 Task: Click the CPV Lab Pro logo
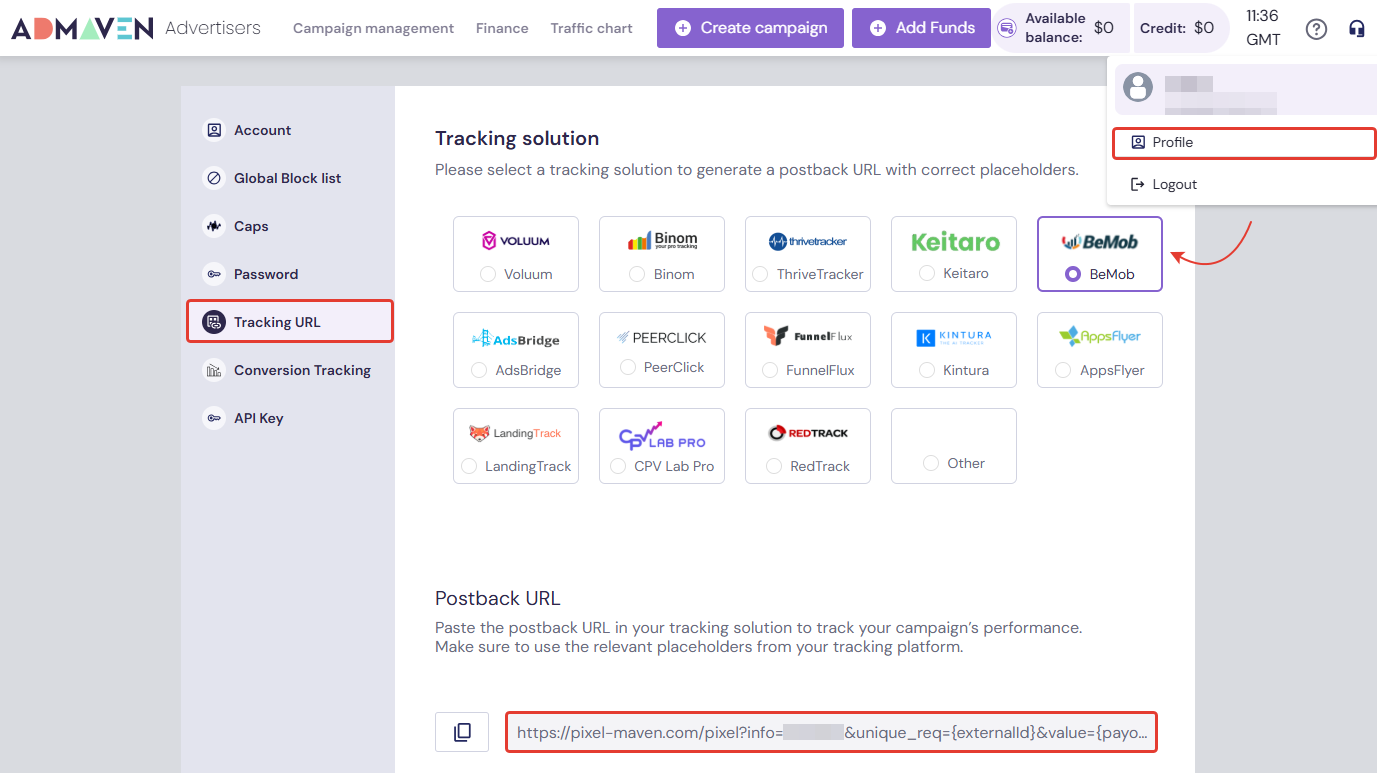[662, 436]
